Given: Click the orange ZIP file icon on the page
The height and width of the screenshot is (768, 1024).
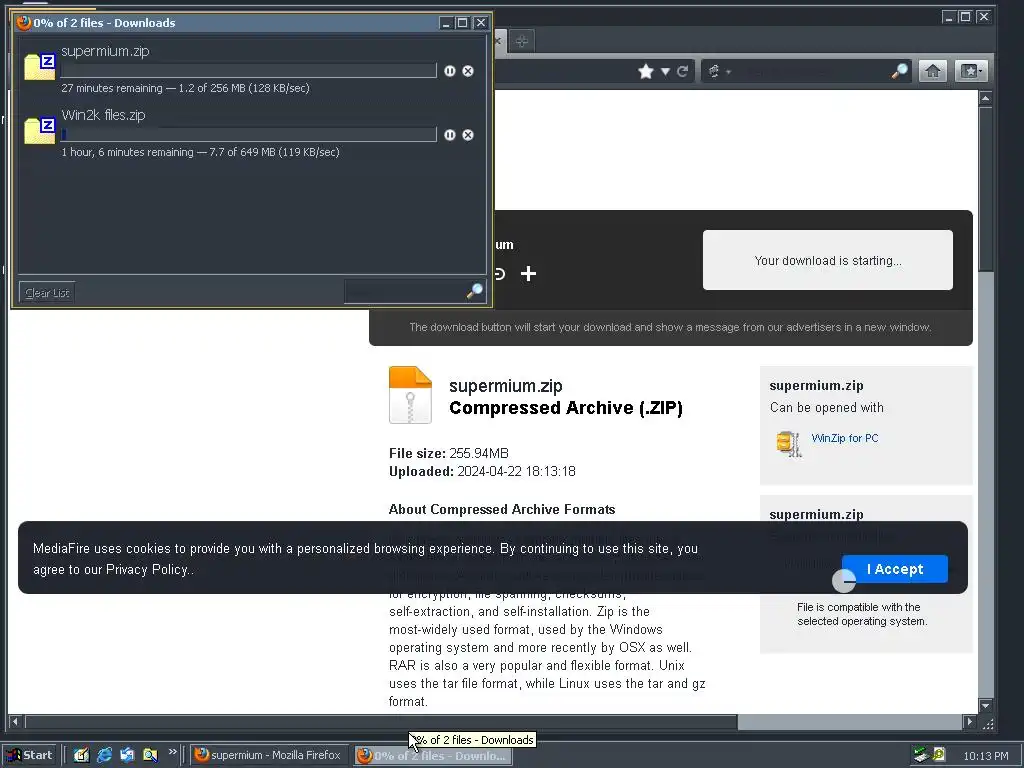Looking at the screenshot, I should [410, 395].
